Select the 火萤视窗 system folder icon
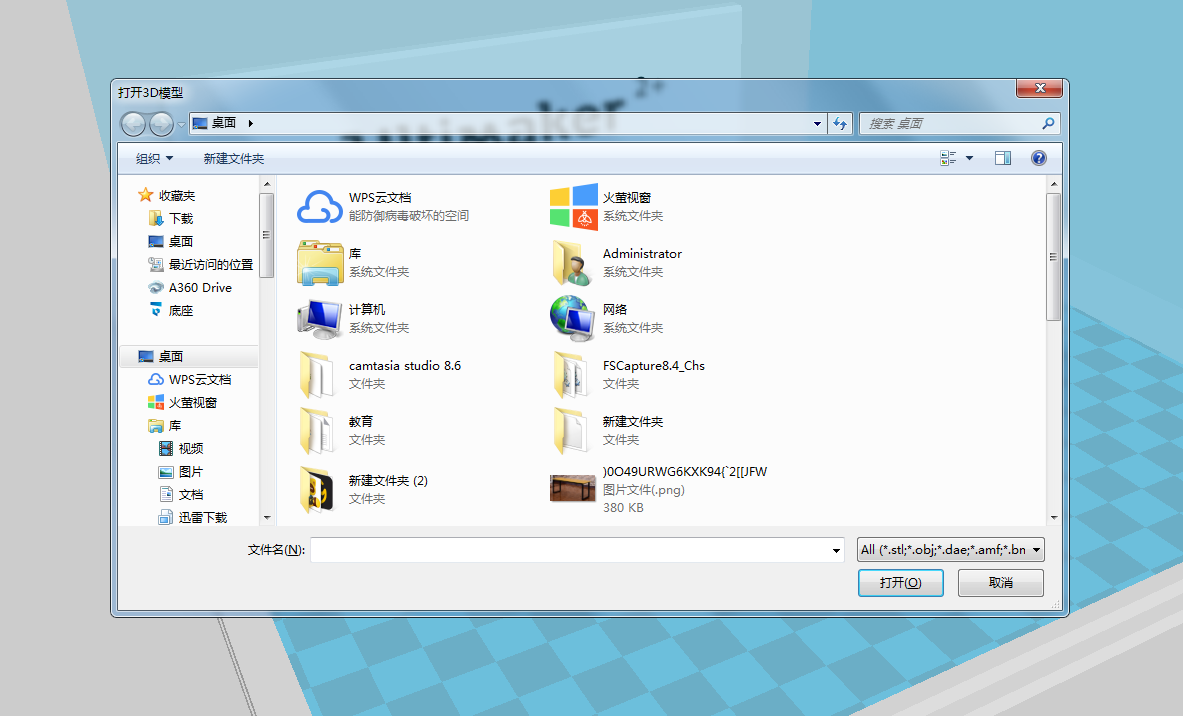 pyautogui.click(x=574, y=207)
